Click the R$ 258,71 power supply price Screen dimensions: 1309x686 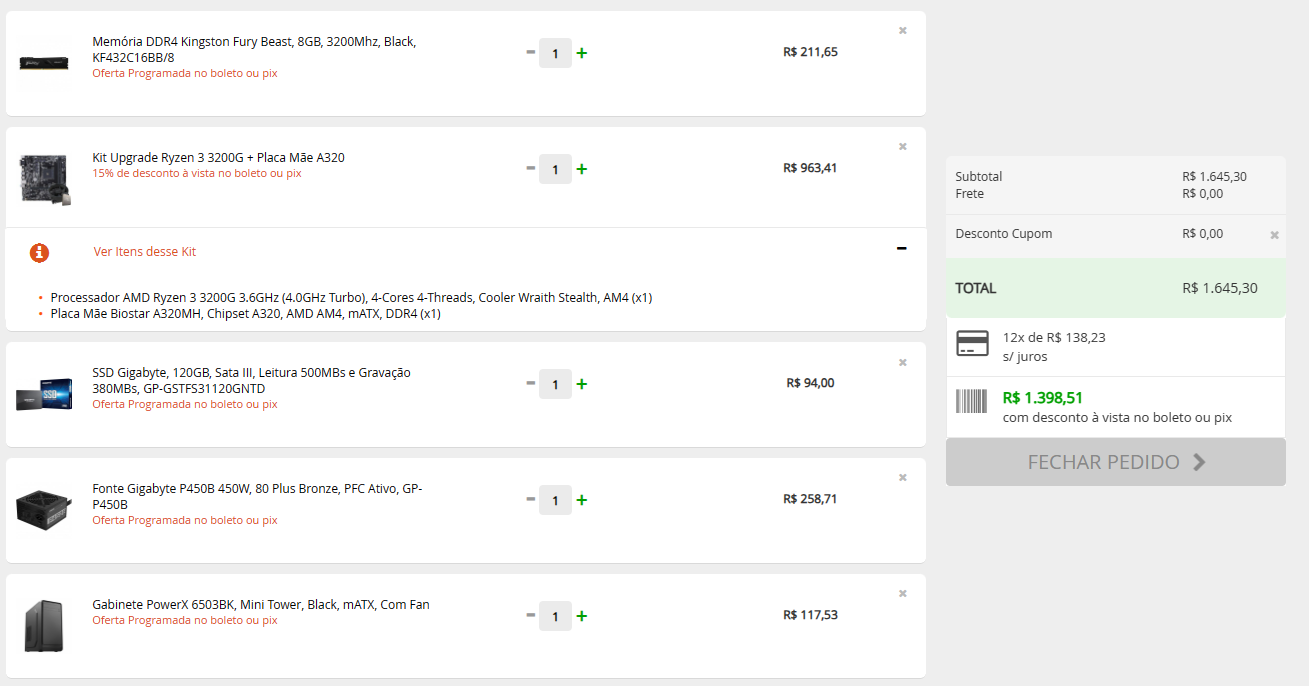[x=810, y=499]
